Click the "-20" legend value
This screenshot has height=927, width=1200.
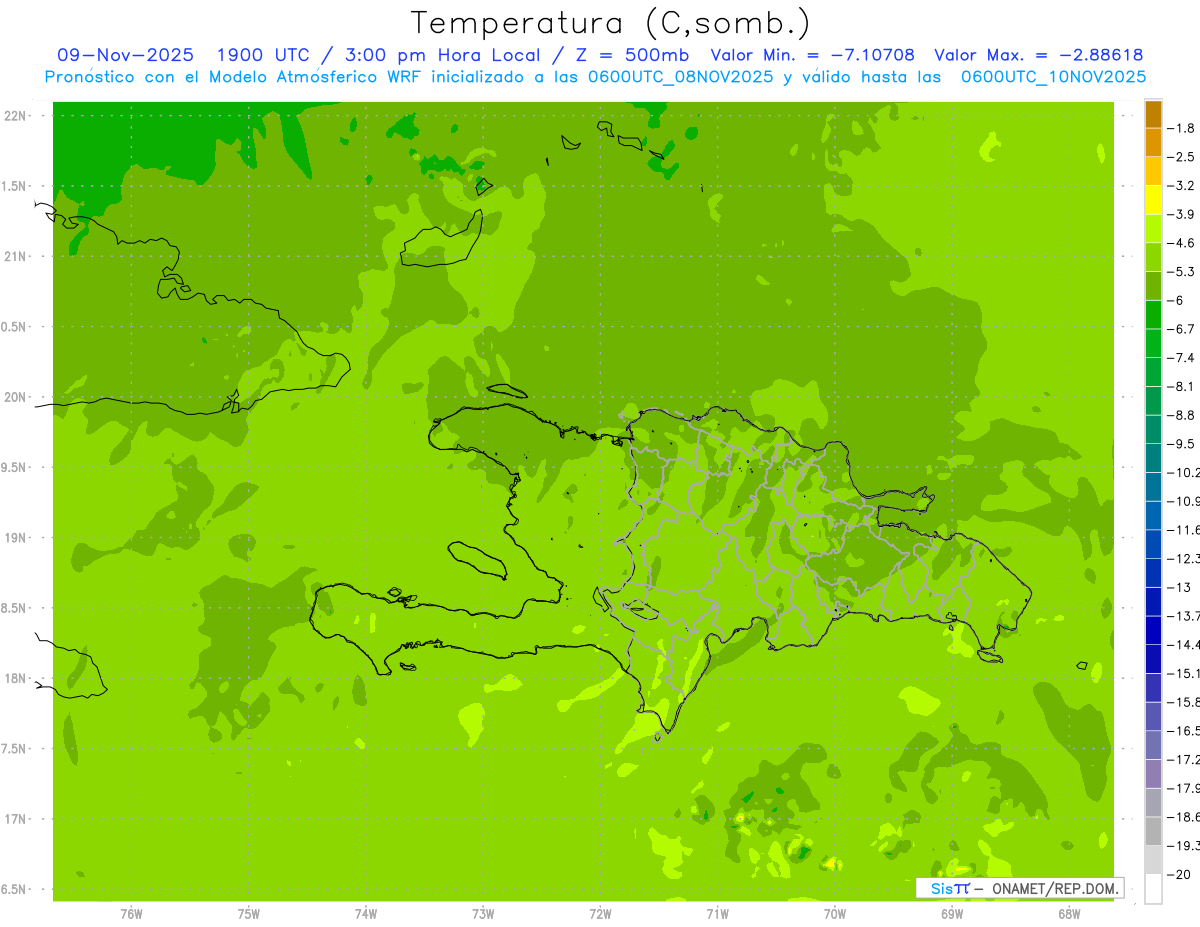(x=1179, y=874)
